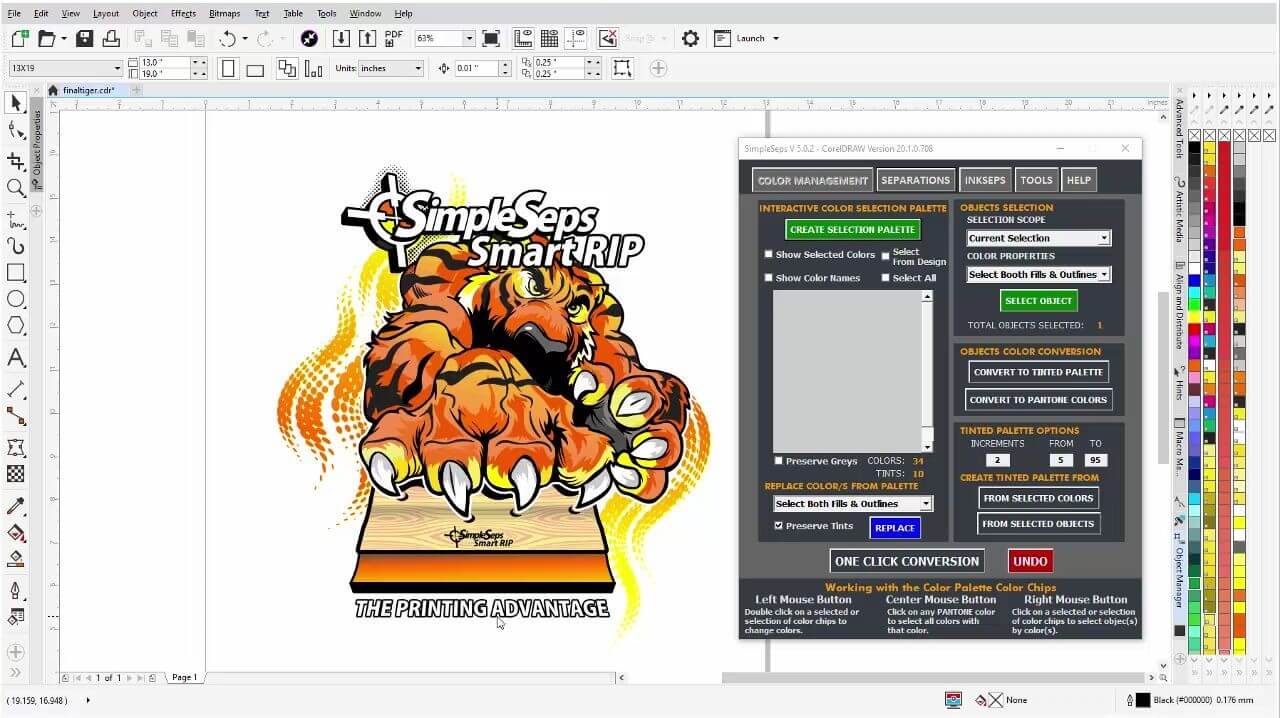Open the zoom level 63% dropdown
This screenshot has width=1280, height=718.
469,38
